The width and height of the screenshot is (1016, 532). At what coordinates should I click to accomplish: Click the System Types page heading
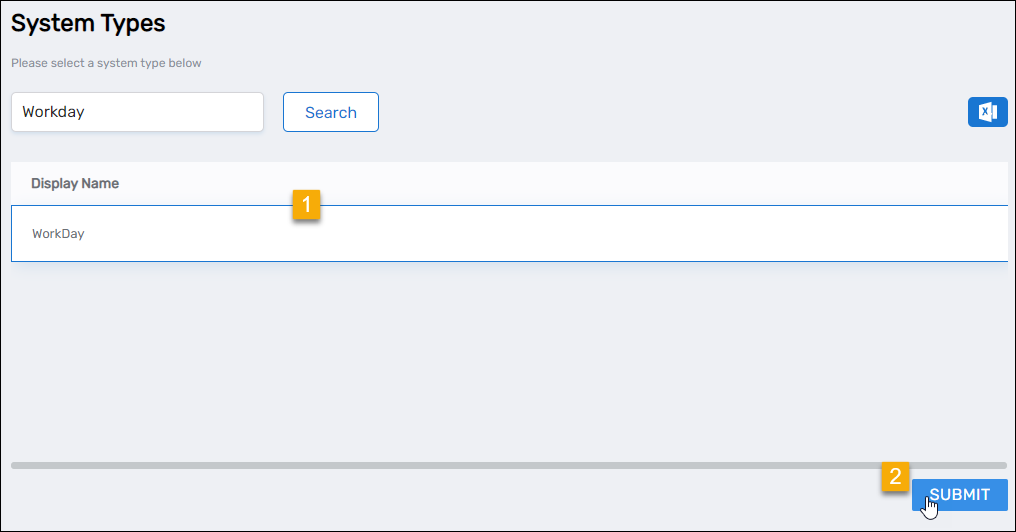pyautogui.click(x=88, y=22)
